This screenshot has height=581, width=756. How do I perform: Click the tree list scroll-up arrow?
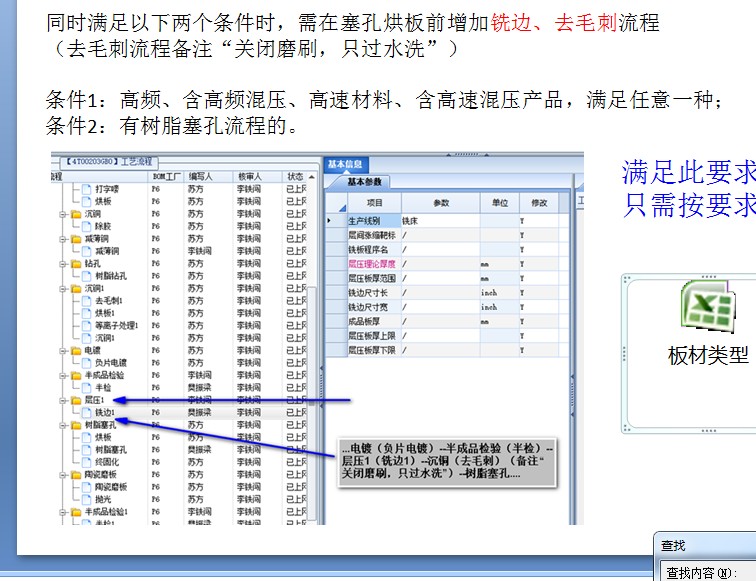312,177
